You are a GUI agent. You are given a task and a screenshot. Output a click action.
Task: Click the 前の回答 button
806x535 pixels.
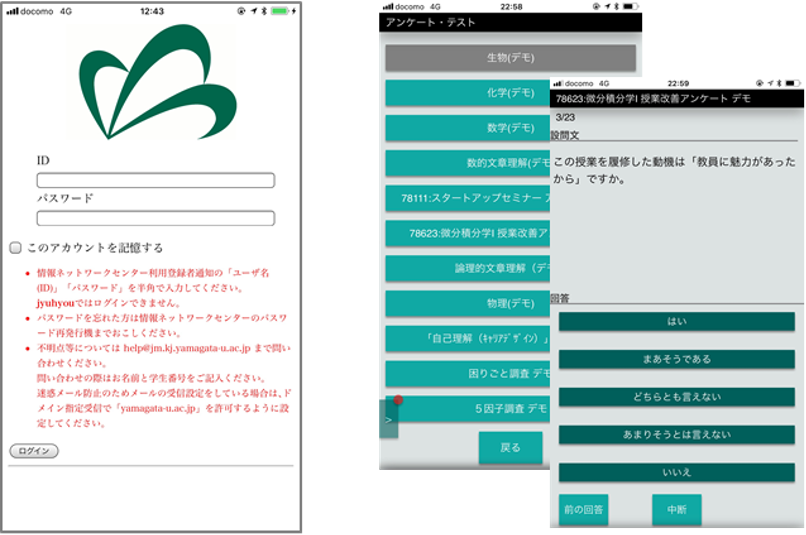click(583, 510)
